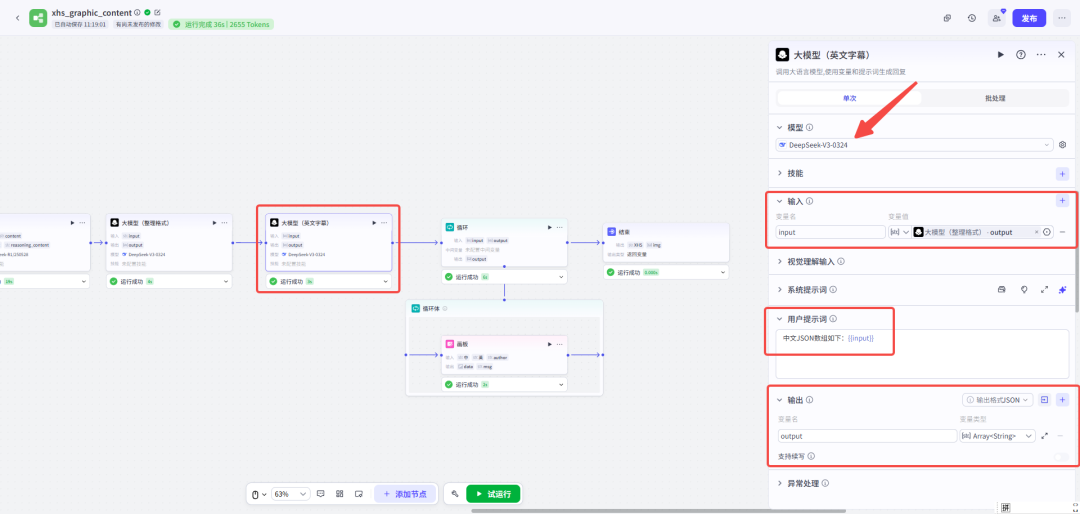Open the header more options ellipsis
This screenshot has height=514, width=1080.
click(x=1061, y=19)
